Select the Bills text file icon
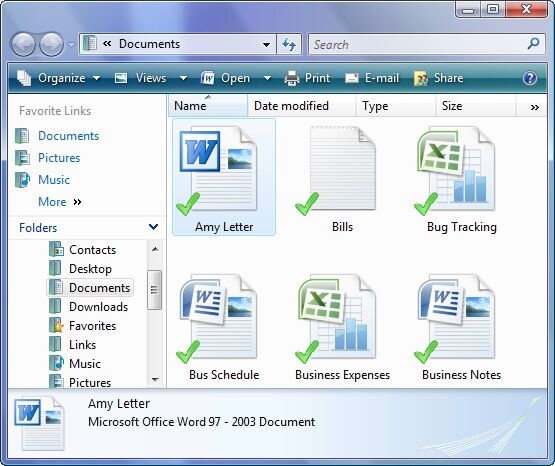The height and width of the screenshot is (466, 555). click(x=336, y=171)
